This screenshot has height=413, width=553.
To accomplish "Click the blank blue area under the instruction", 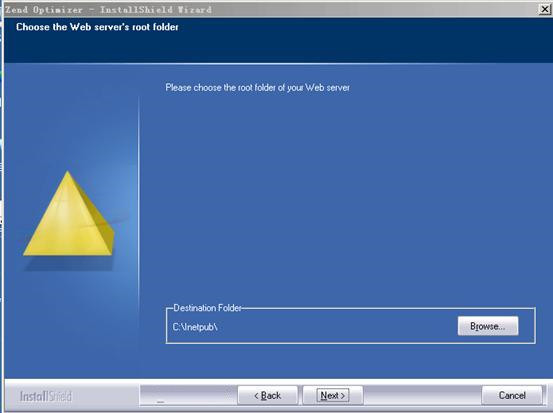I will coord(346,198).
